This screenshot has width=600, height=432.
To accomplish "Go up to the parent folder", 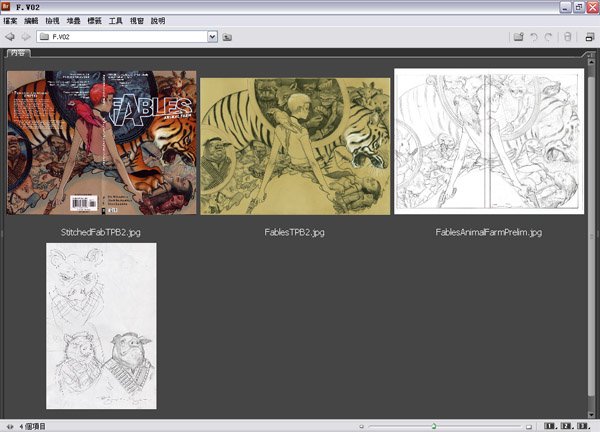I will [x=227, y=37].
